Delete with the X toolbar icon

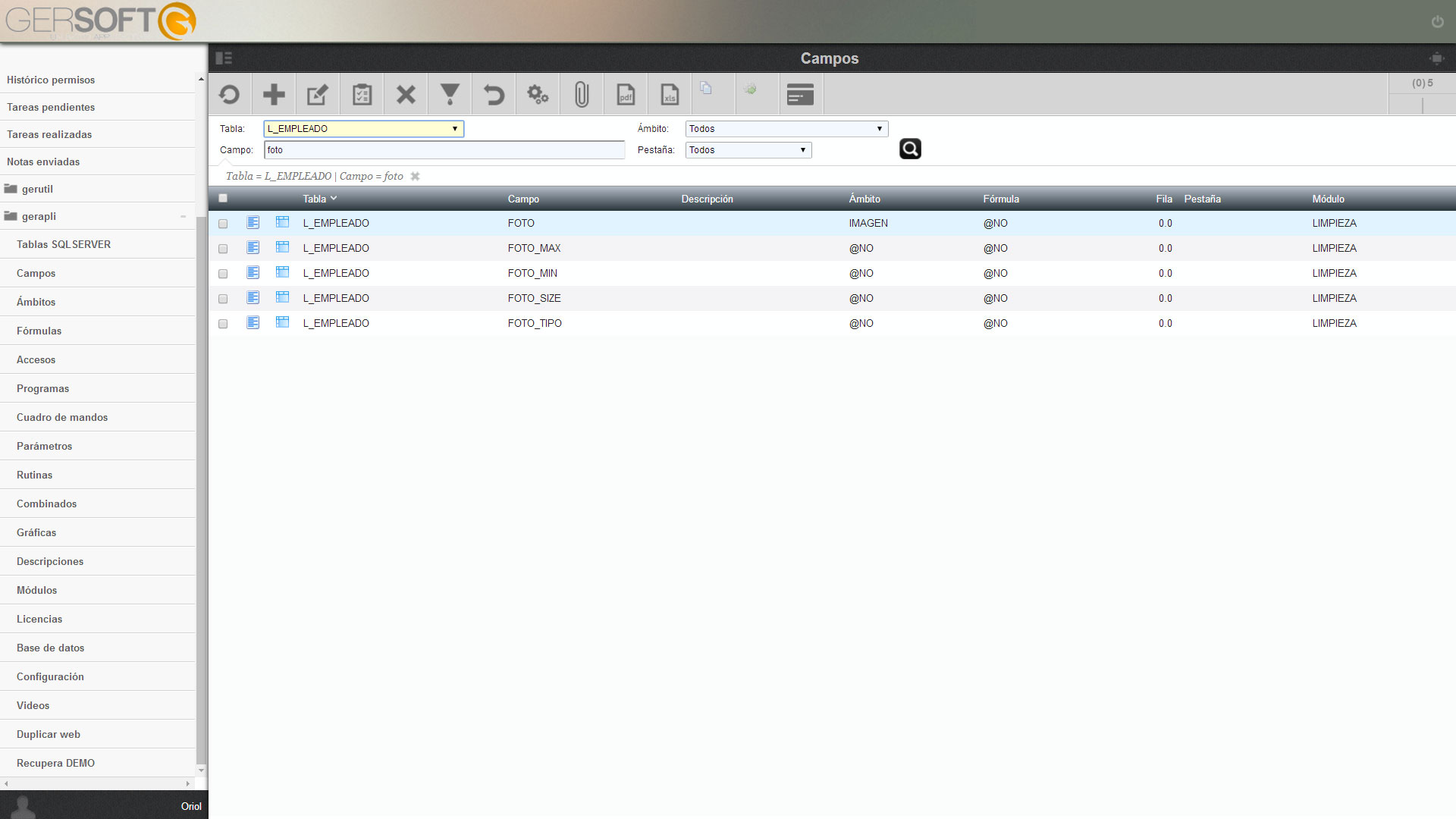pyautogui.click(x=406, y=95)
